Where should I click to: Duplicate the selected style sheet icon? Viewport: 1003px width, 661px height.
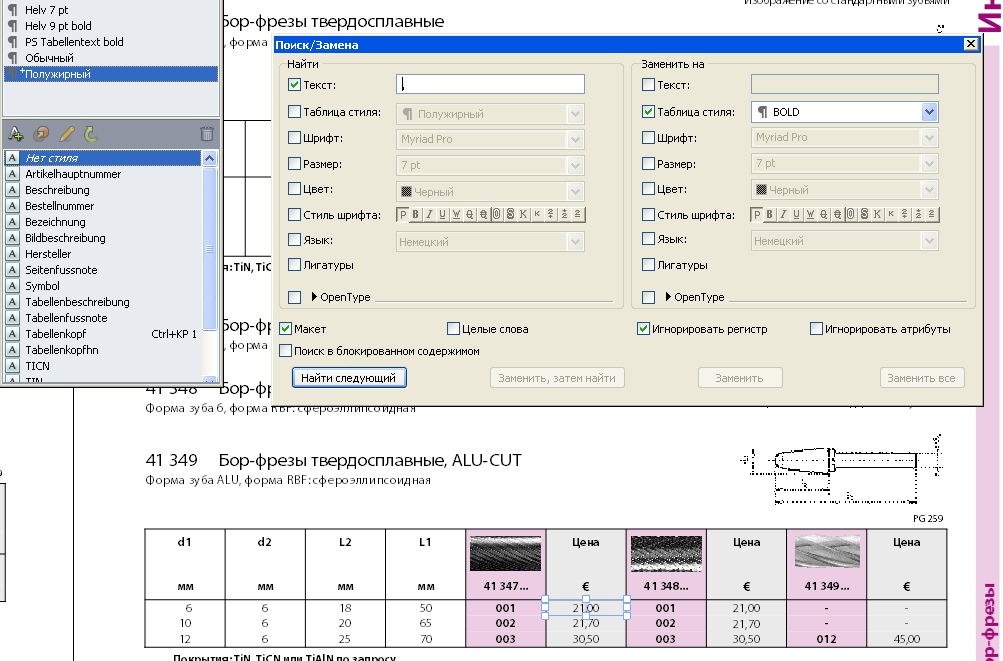41,134
